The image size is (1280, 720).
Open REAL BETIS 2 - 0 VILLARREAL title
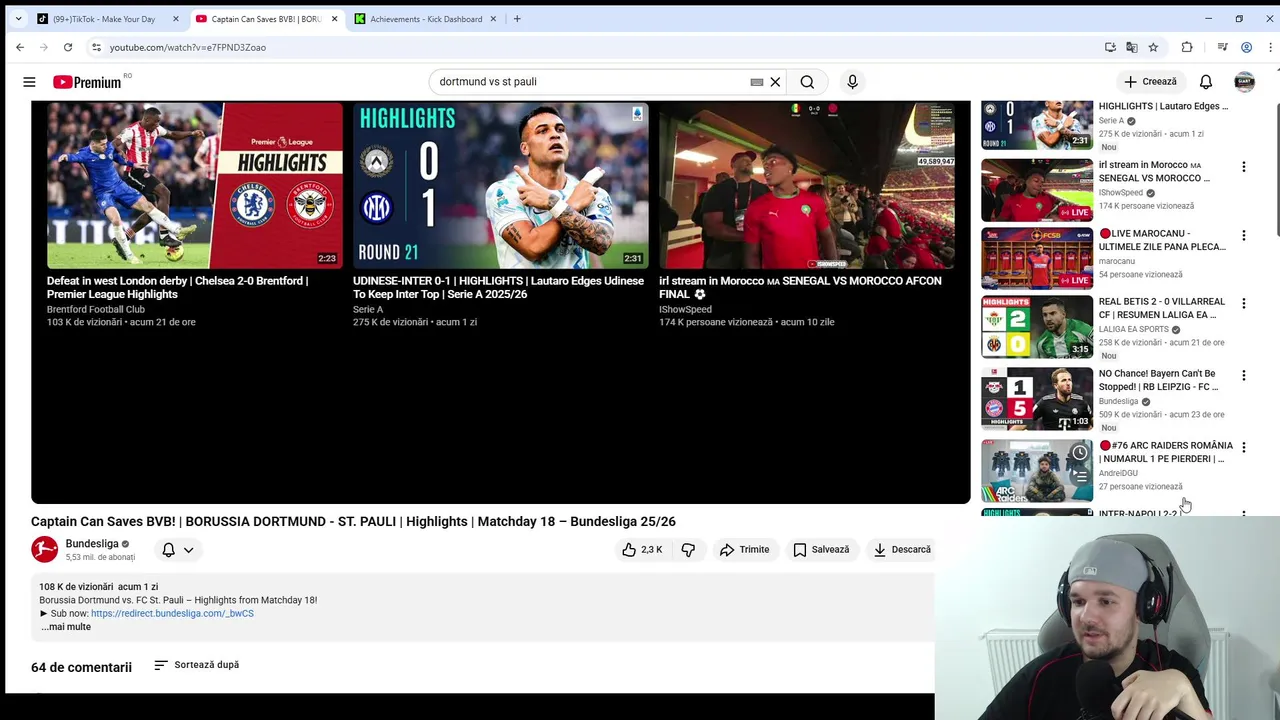(1161, 308)
